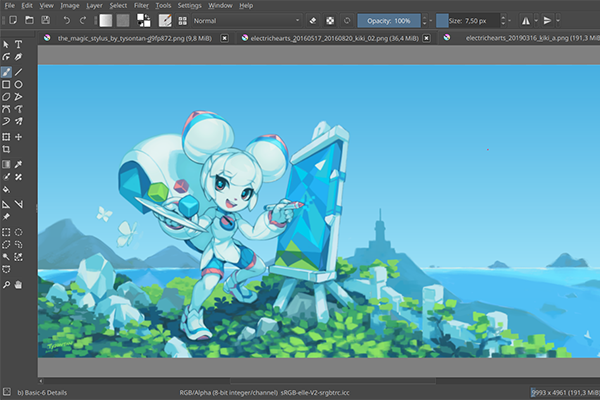
Task: Activate the Zoom magnifier tool
Action: 6,284
